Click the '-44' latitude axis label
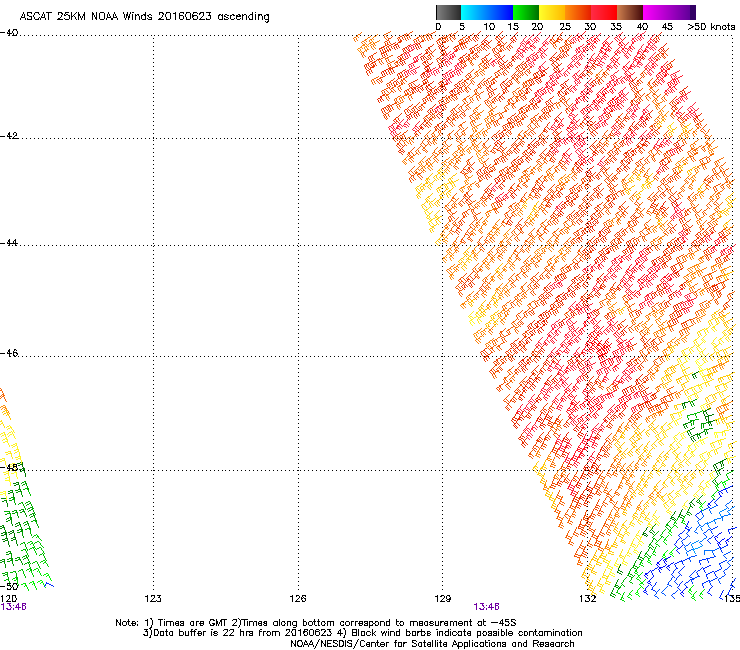Image resolution: width=740 pixels, height=650 pixels. (9, 243)
